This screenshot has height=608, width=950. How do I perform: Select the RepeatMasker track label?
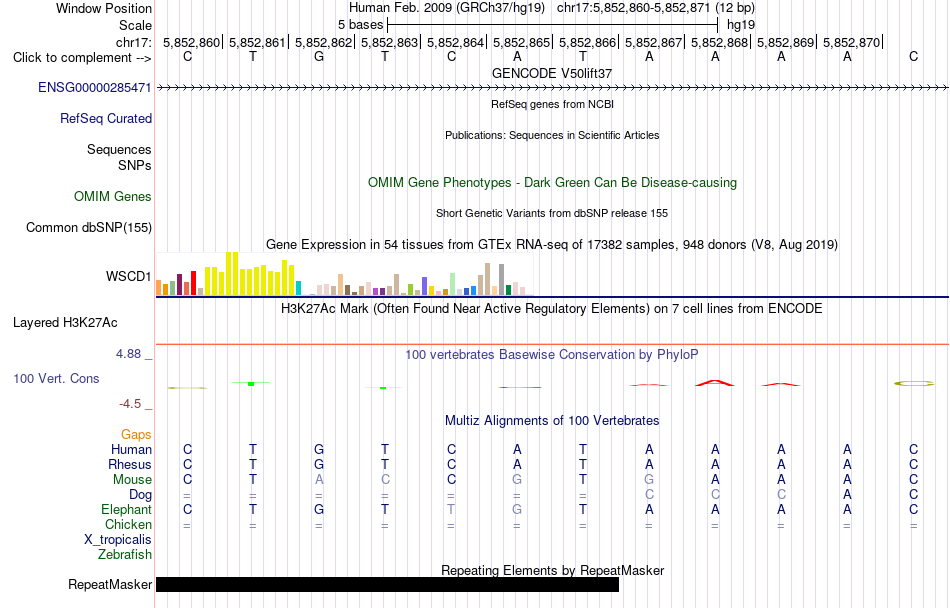[x=110, y=584]
